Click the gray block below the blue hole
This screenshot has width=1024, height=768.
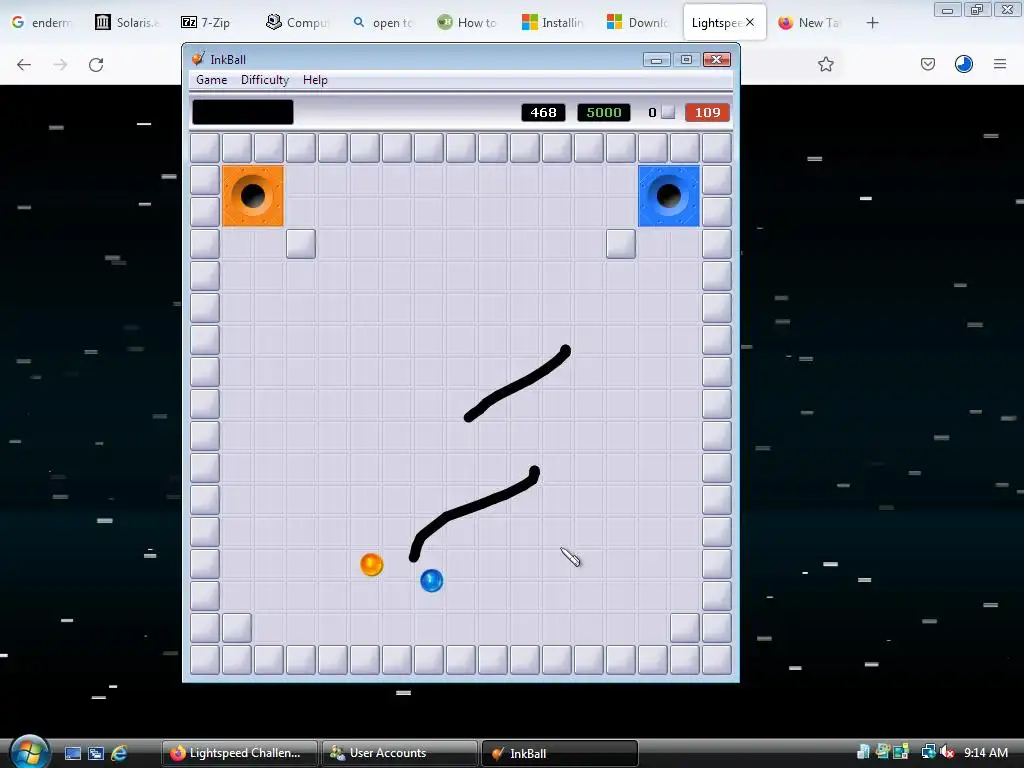point(620,244)
